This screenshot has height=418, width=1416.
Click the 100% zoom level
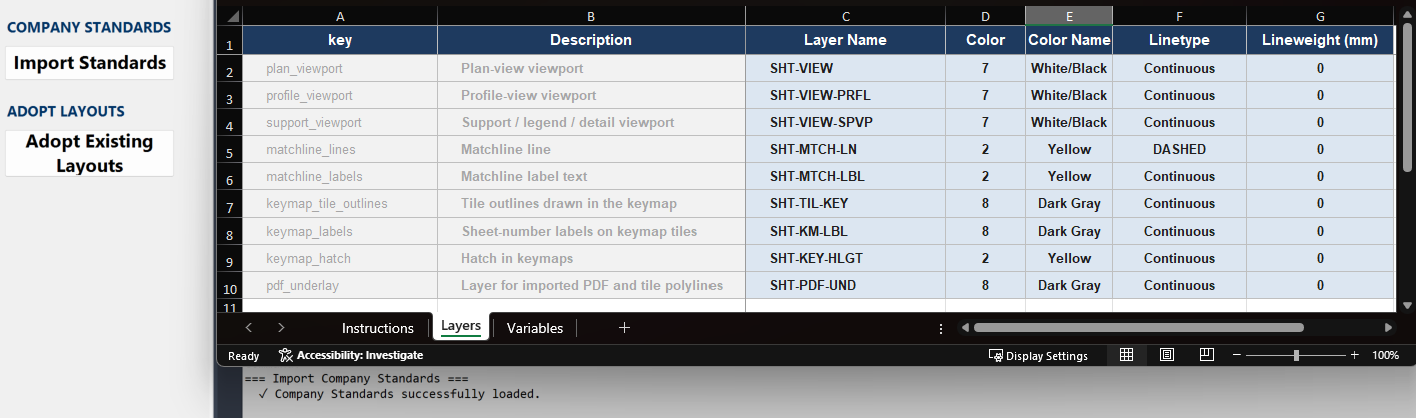1385,356
